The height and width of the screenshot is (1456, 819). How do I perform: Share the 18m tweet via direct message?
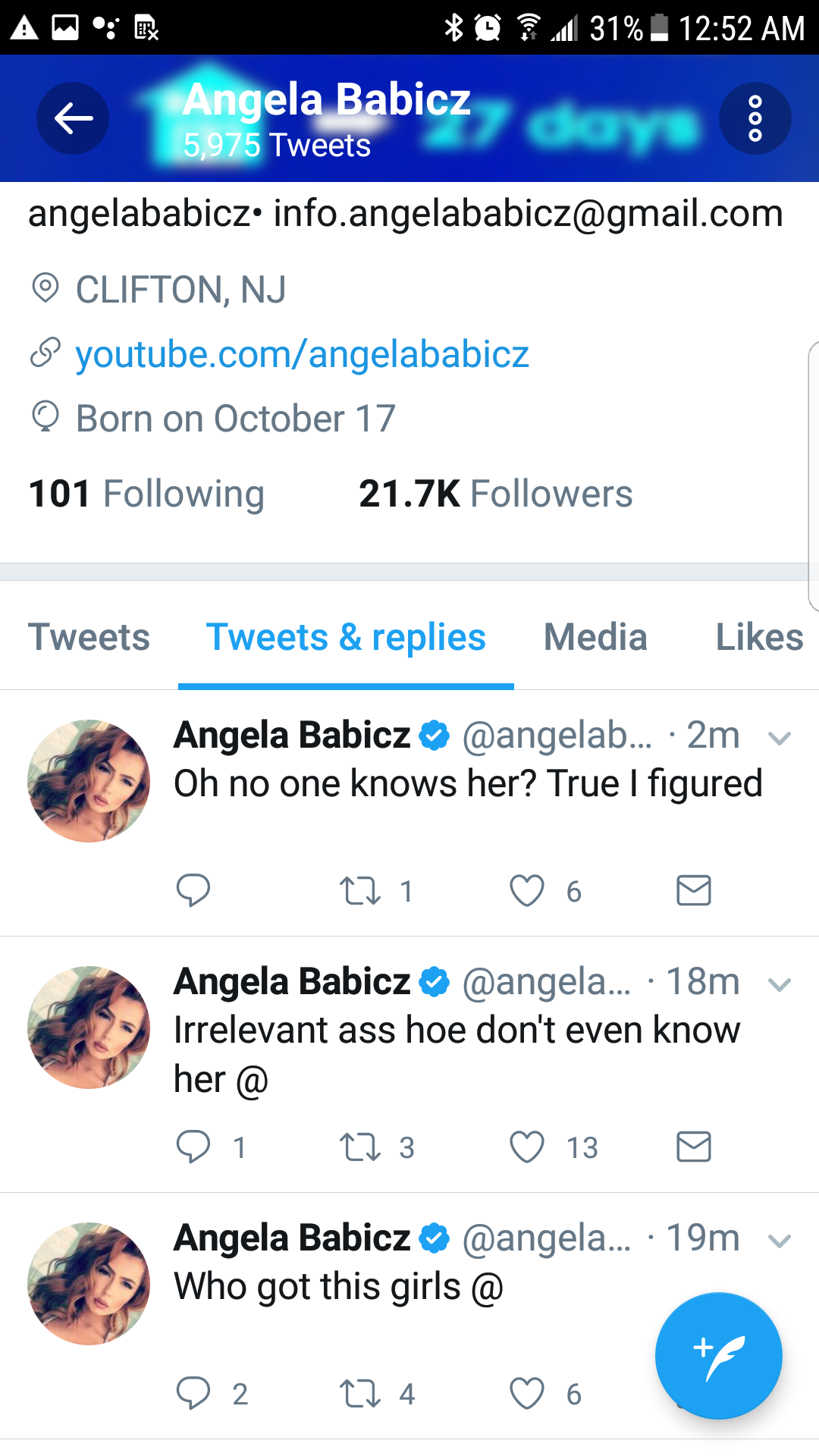(693, 1147)
